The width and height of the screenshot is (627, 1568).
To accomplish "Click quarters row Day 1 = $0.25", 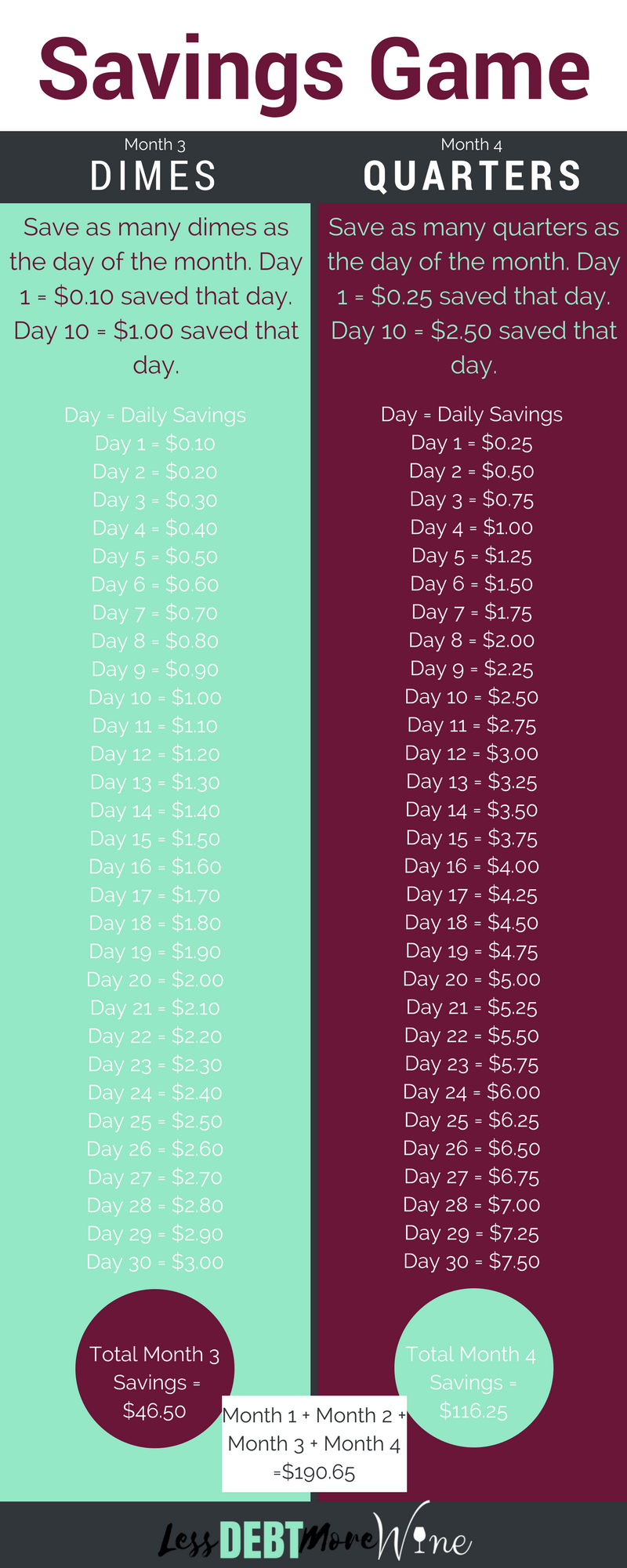I will (471, 443).
